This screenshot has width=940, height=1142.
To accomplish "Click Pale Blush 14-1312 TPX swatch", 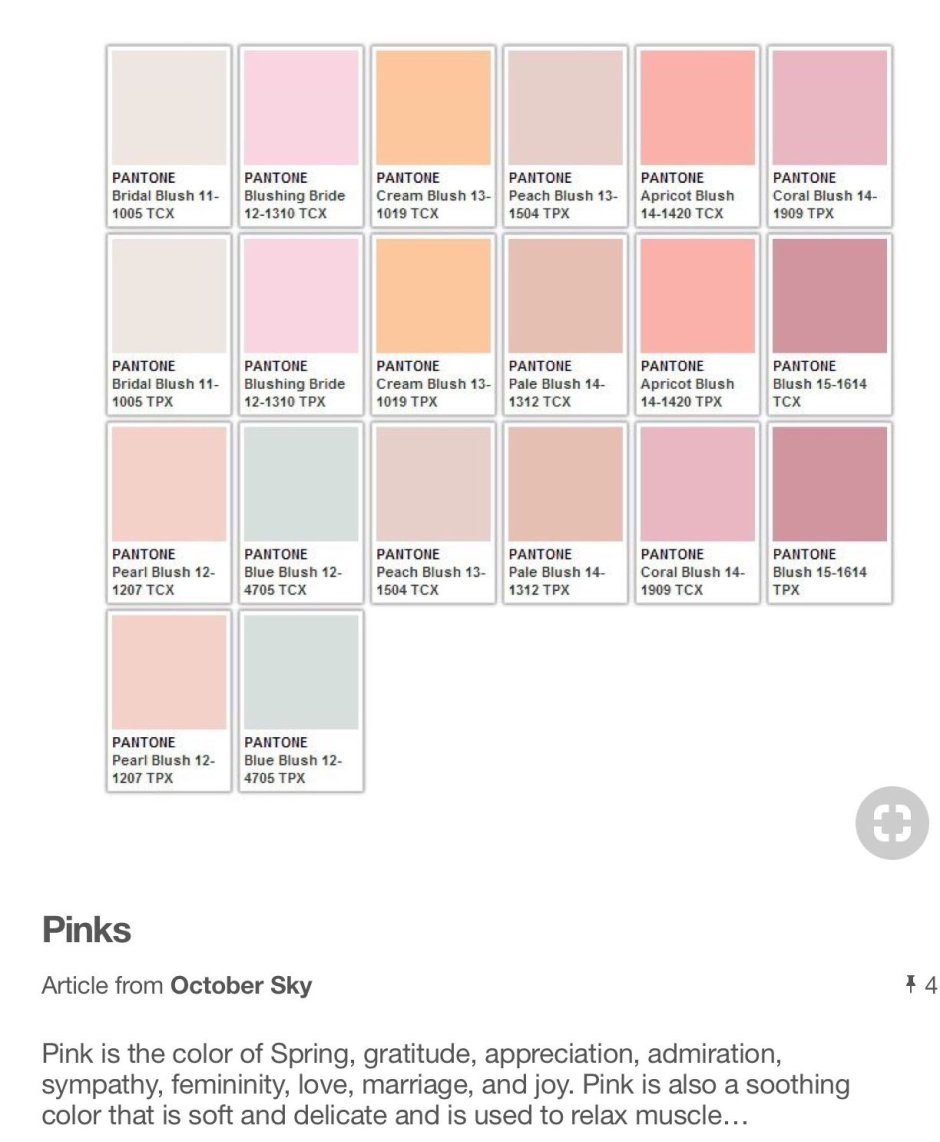I will tap(565, 513).
